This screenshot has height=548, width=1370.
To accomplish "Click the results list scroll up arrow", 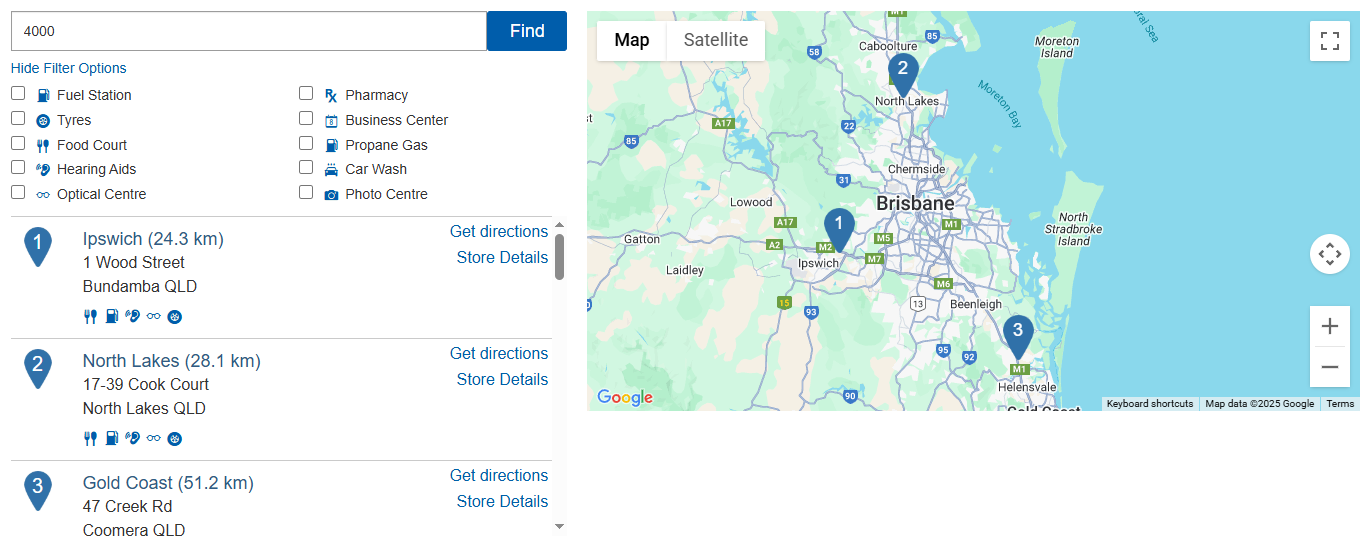I will pos(559,225).
